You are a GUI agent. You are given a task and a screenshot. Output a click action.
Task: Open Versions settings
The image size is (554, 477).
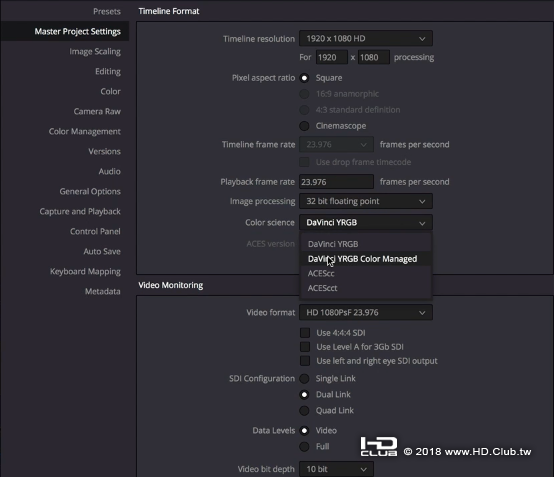point(104,151)
